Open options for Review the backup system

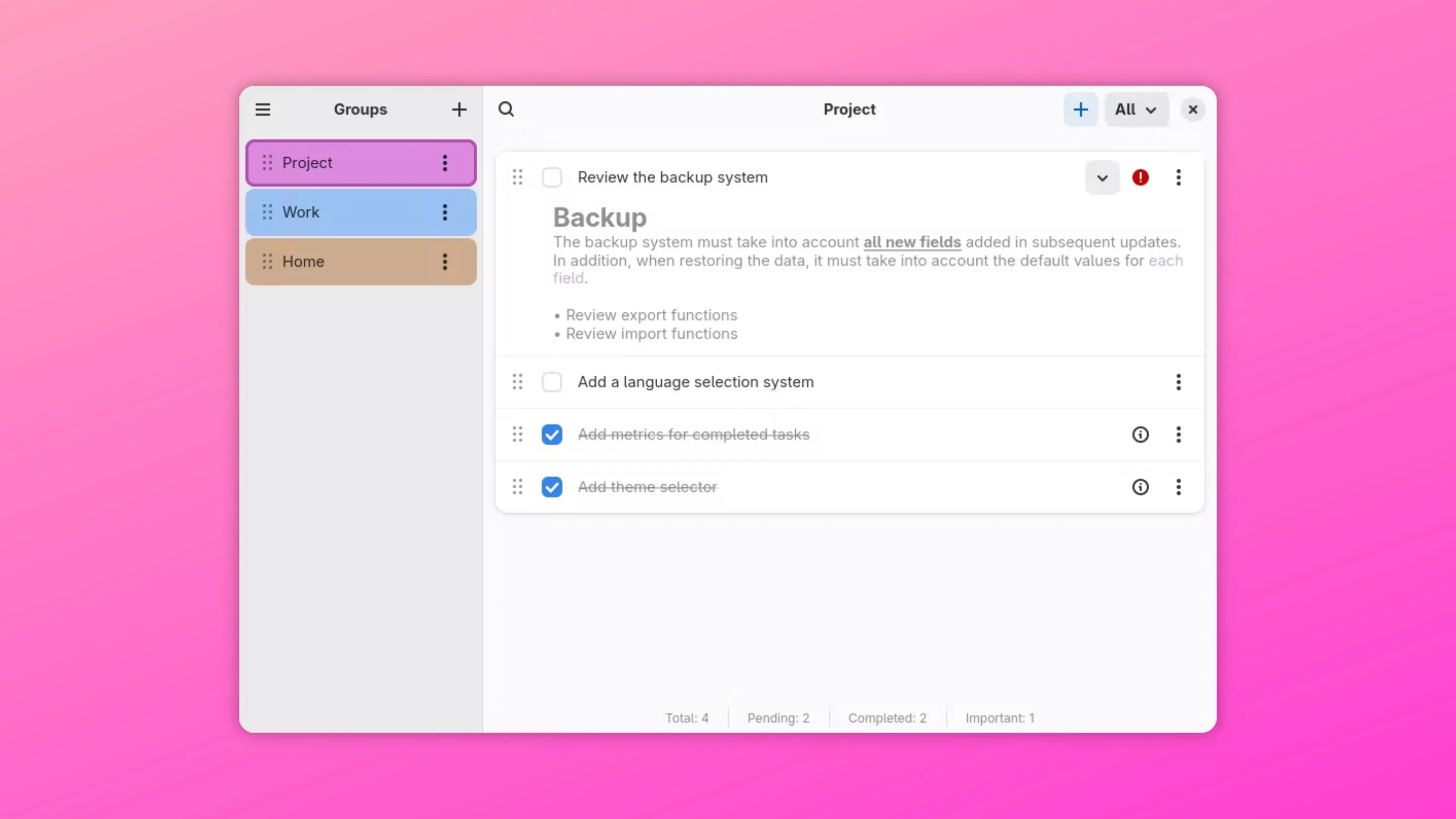click(1178, 177)
